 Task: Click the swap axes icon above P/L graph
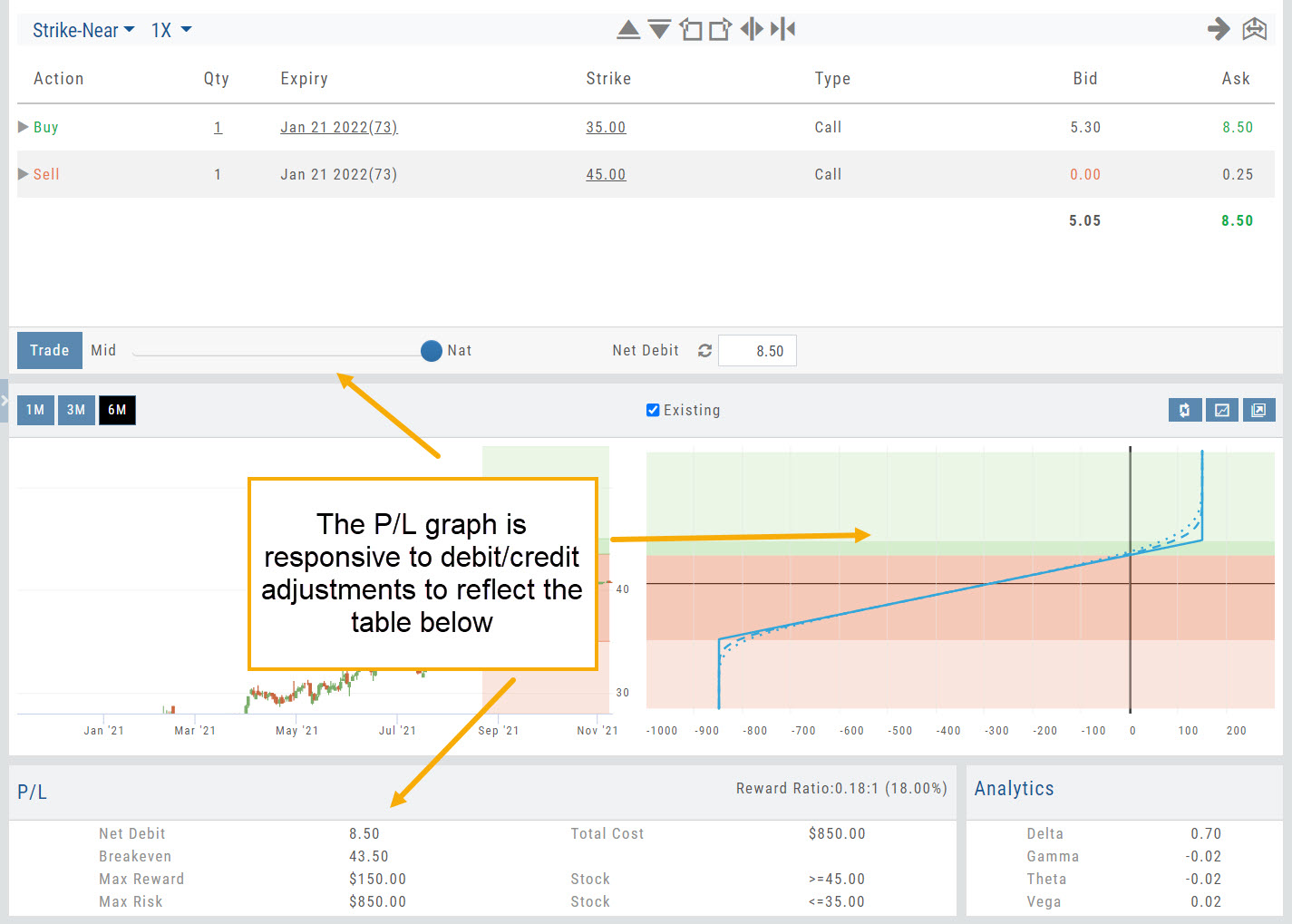(x=1184, y=410)
